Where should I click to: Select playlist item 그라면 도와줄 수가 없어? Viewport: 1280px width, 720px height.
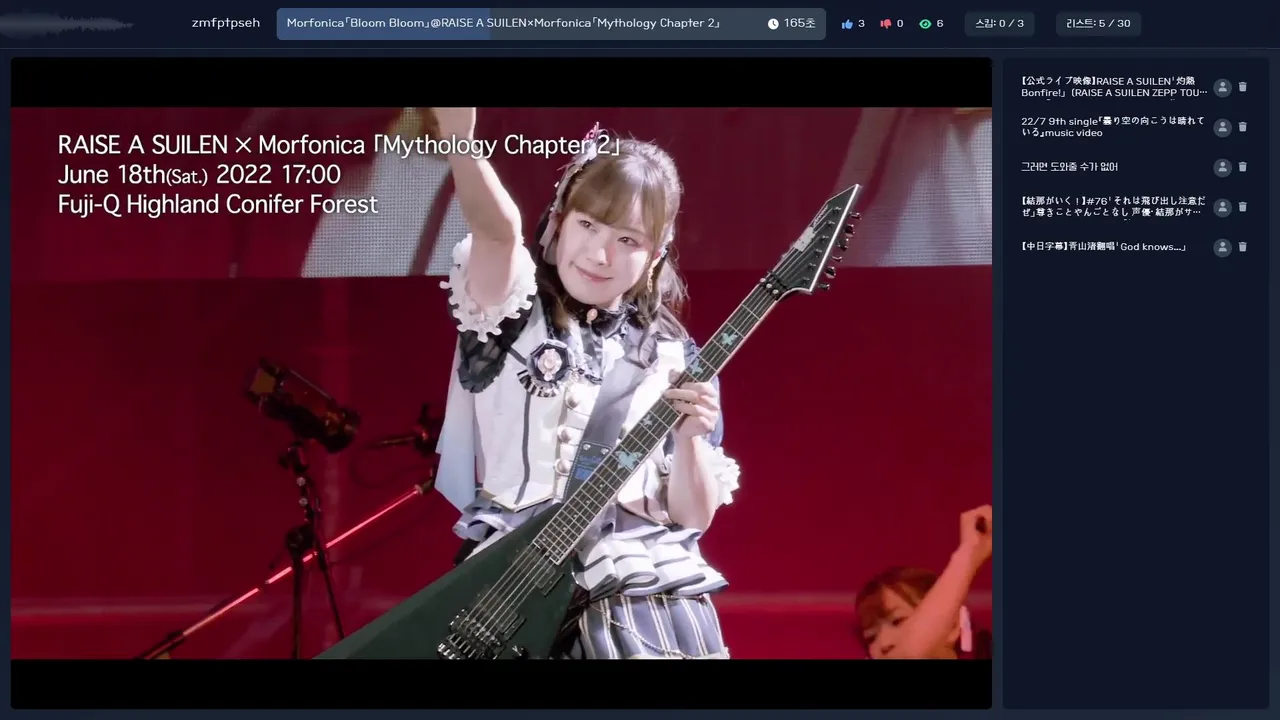point(1069,167)
